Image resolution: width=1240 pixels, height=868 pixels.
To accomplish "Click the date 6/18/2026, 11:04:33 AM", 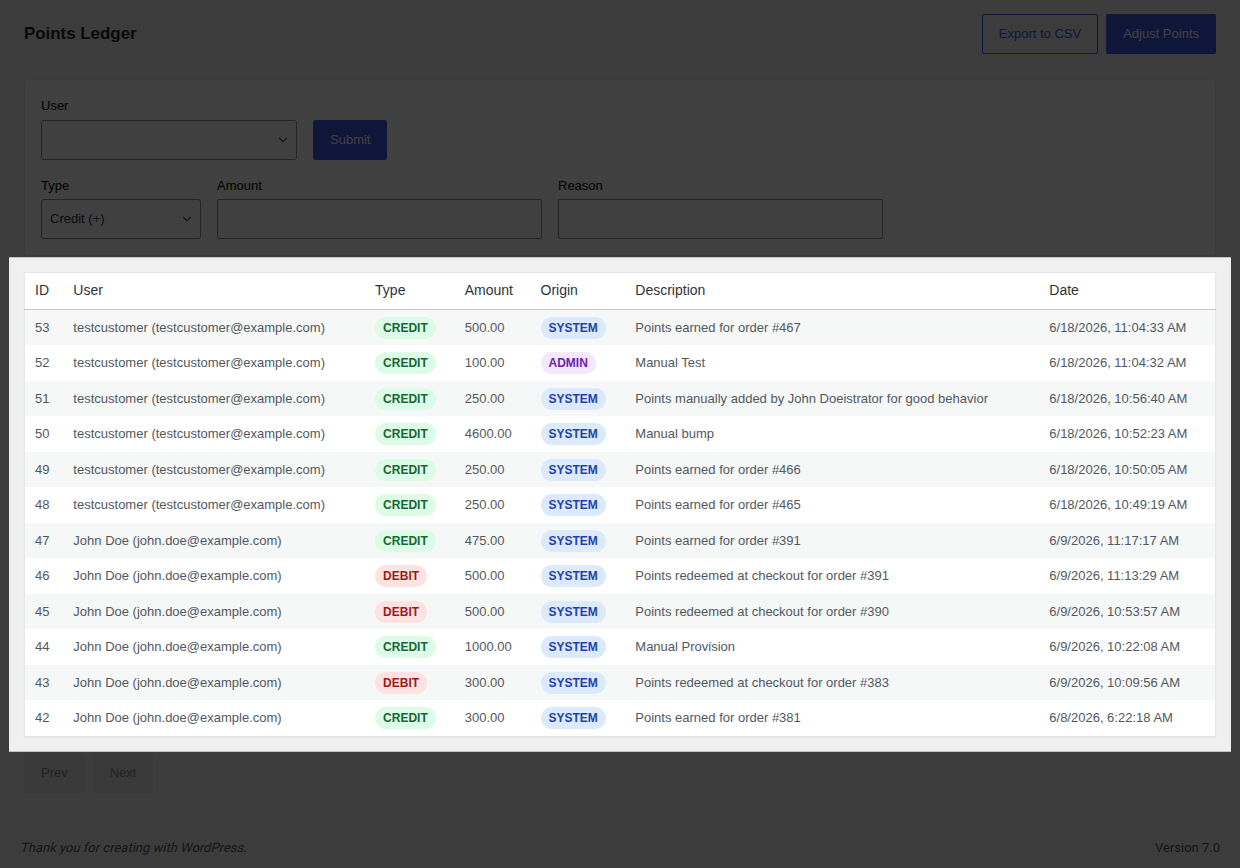I will [1118, 328].
